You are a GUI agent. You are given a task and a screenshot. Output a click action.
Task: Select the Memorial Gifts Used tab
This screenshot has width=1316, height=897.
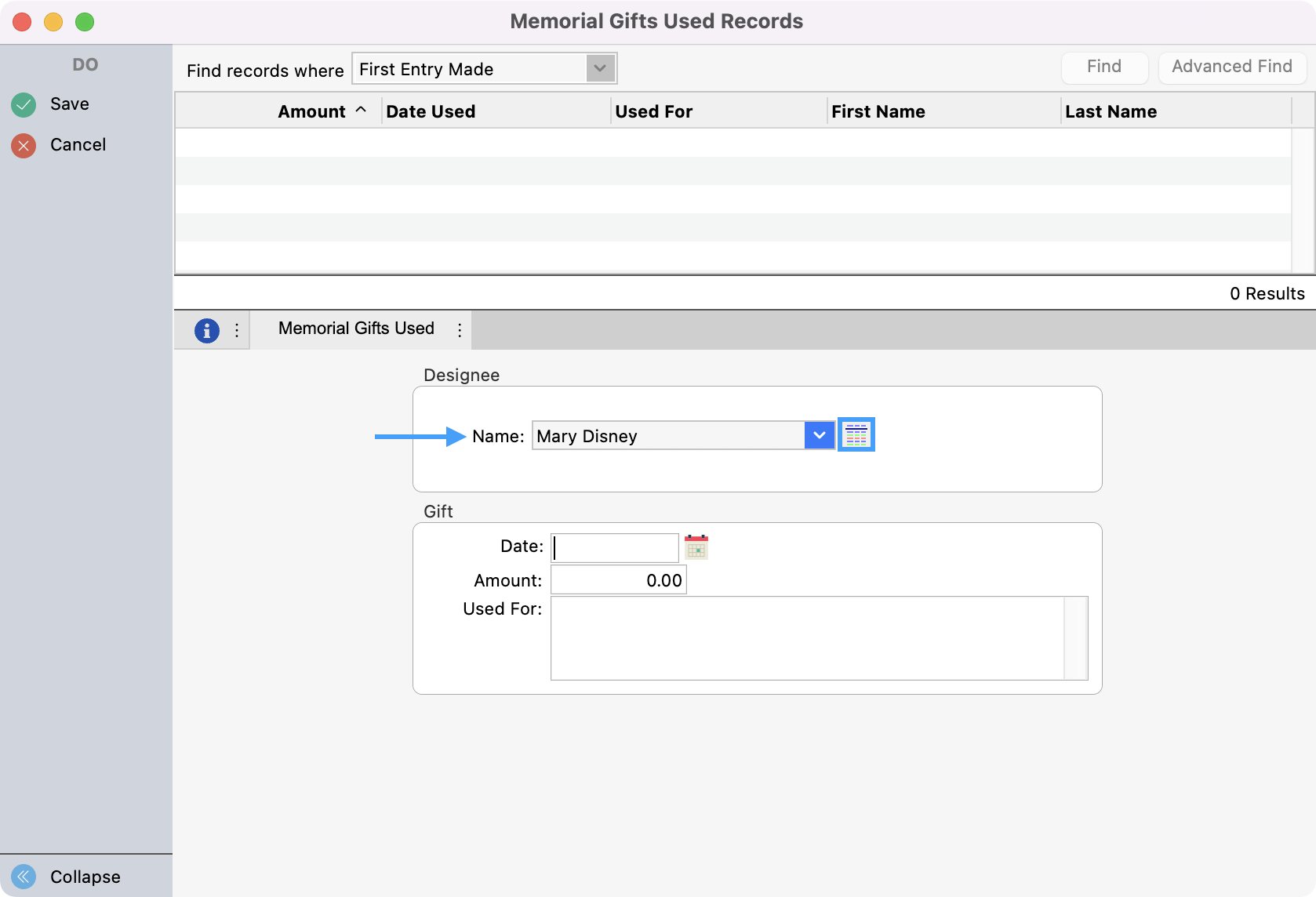pyautogui.click(x=356, y=329)
